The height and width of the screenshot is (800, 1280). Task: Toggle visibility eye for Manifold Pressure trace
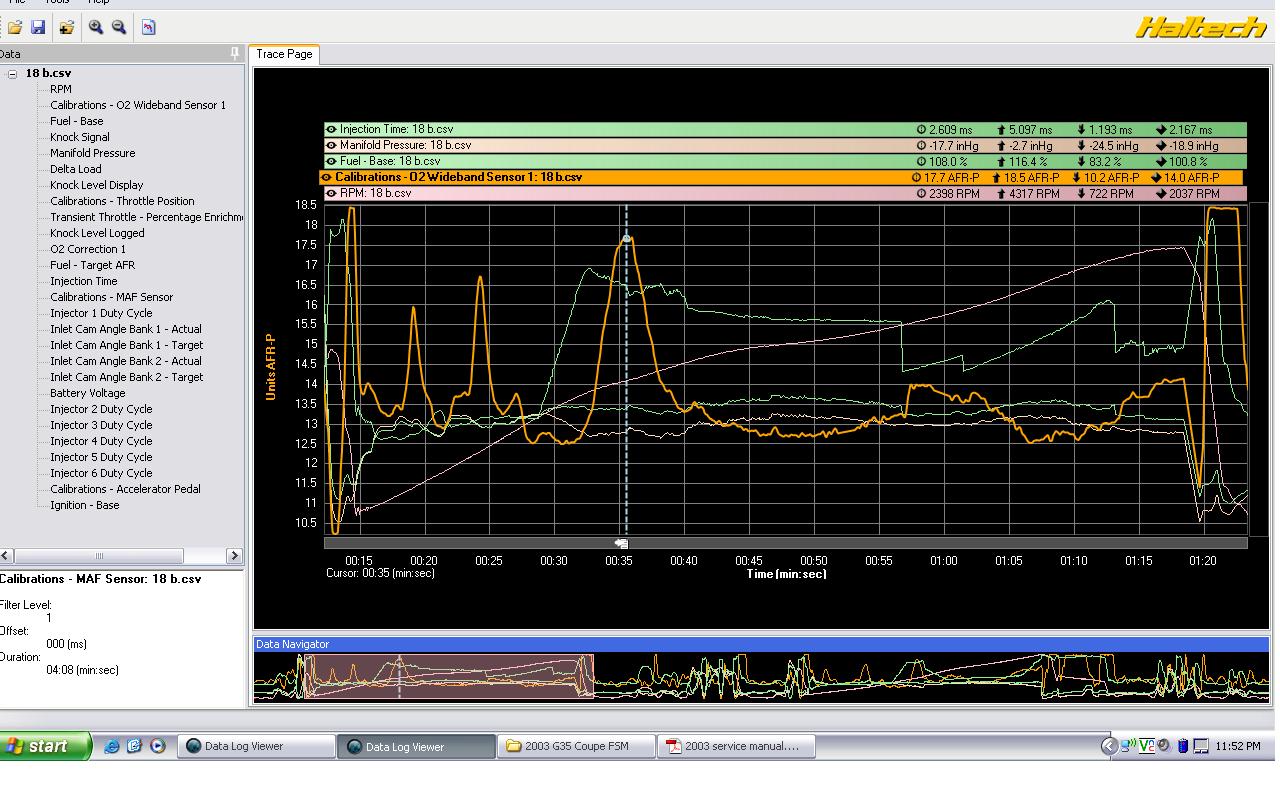[331, 145]
